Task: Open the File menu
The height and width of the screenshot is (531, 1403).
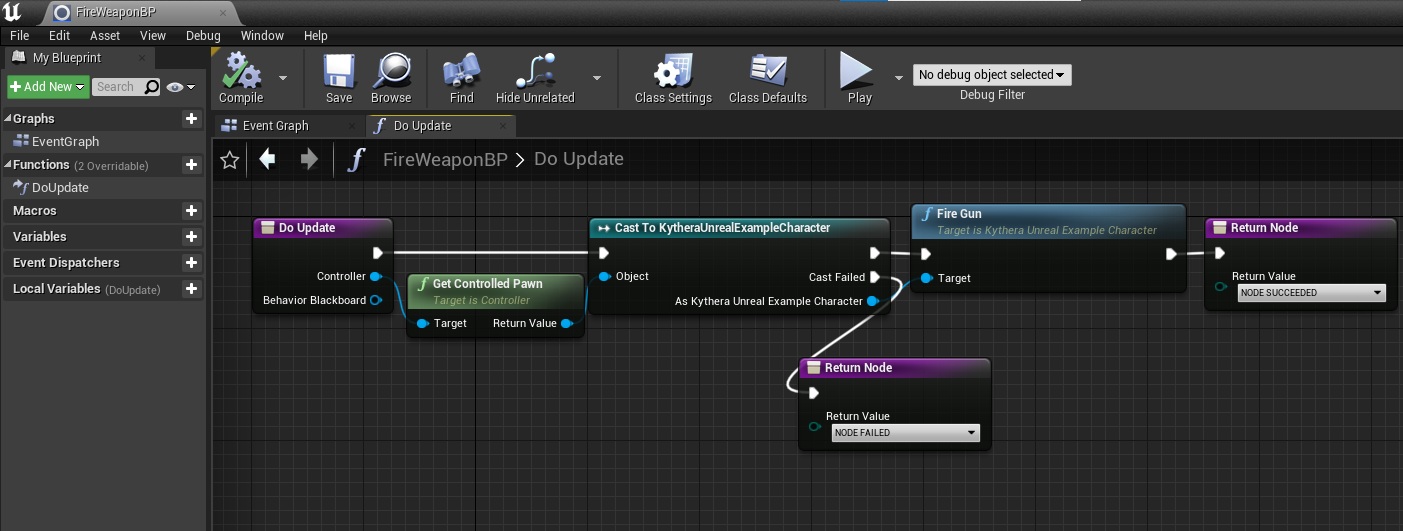Action: pyautogui.click(x=20, y=35)
